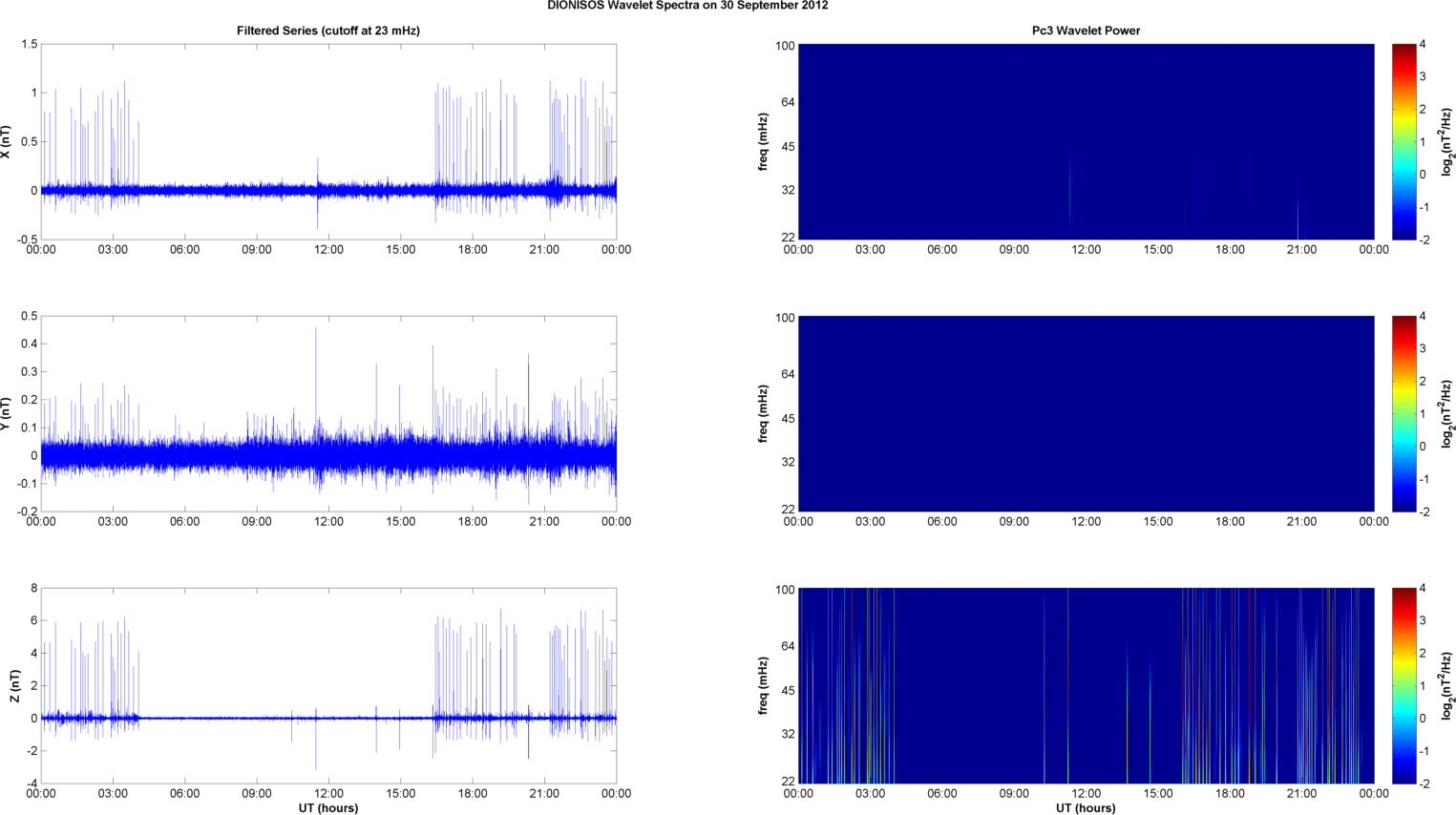1456x815 pixels.
Task: Click the 18:00 tick under the Y plot
Action: click(473, 522)
